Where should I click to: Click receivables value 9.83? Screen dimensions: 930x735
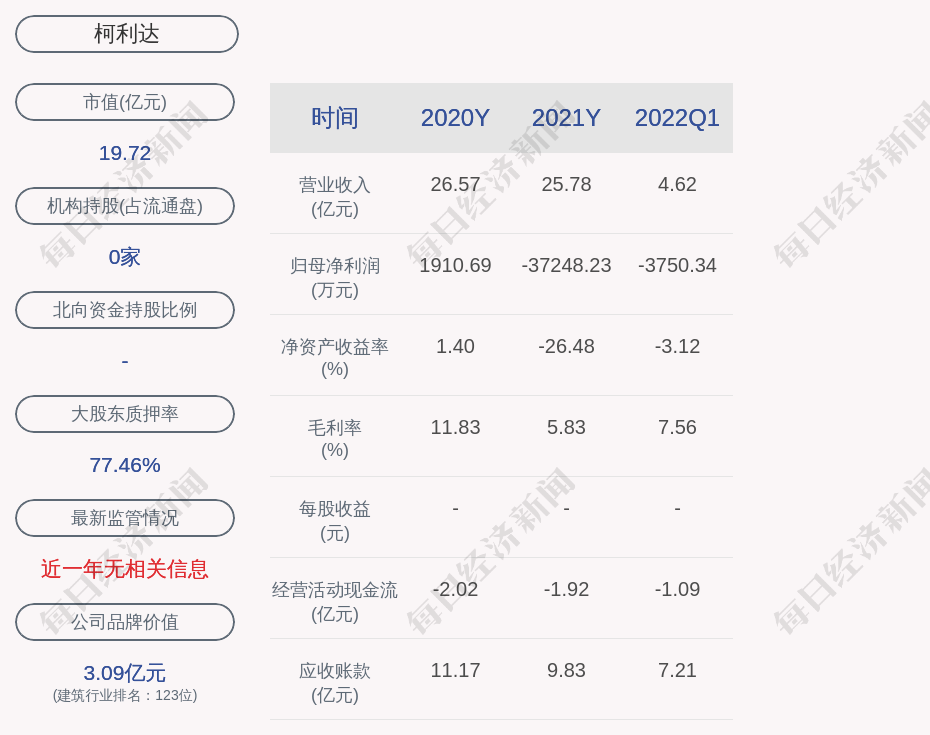tap(566, 670)
